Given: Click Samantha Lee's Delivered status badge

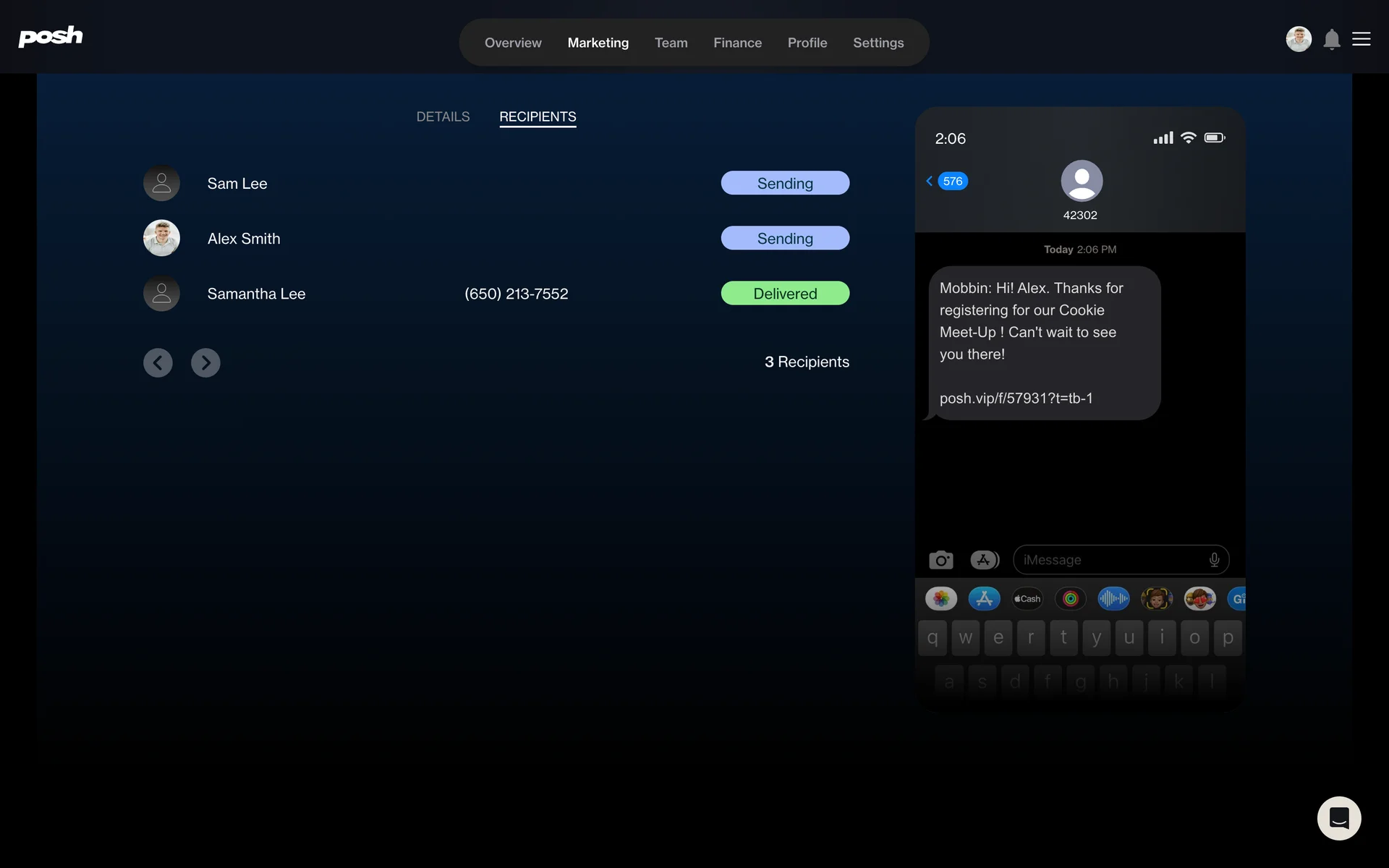Looking at the screenshot, I should click(x=785, y=294).
